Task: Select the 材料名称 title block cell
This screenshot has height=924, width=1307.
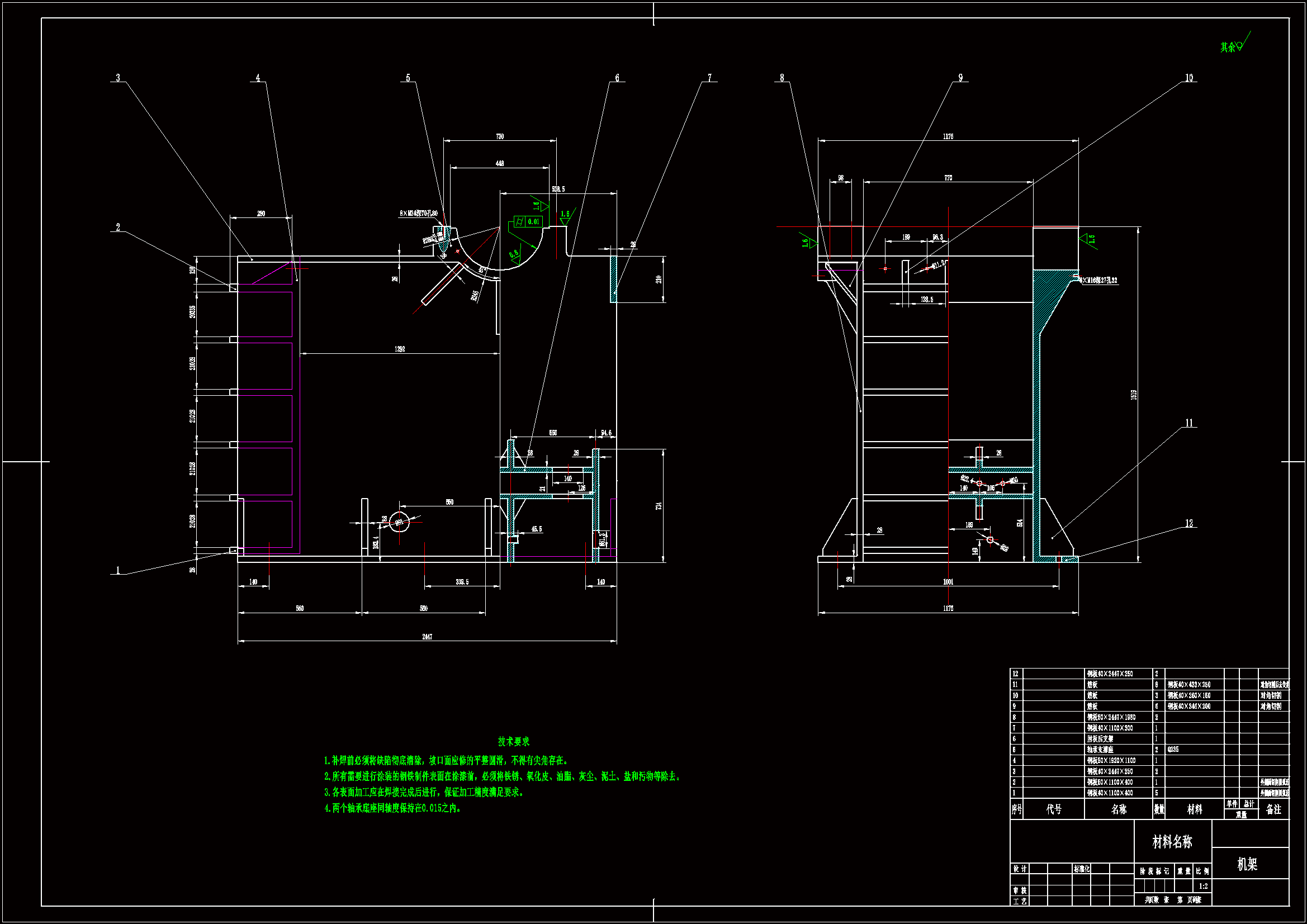Action: 1172,842
